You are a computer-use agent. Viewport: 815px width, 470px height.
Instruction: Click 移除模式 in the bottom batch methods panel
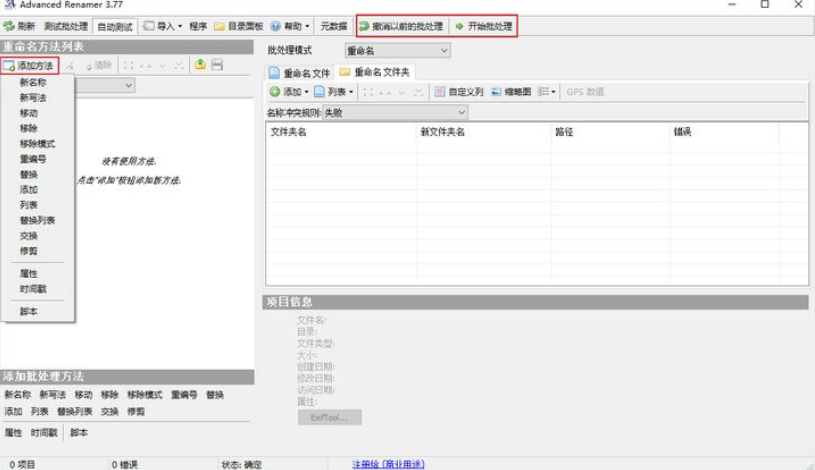coord(144,395)
